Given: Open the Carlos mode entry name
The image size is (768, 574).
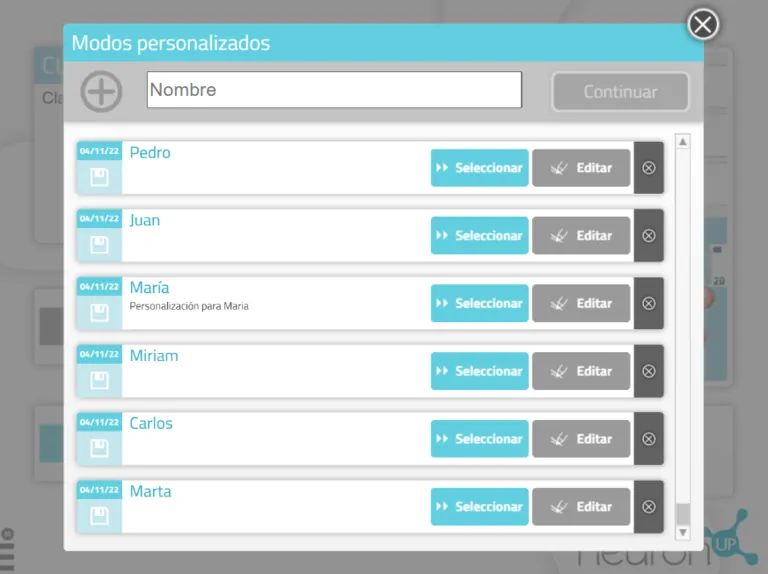Looking at the screenshot, I should pyautogui.click(x=151, y=424).
